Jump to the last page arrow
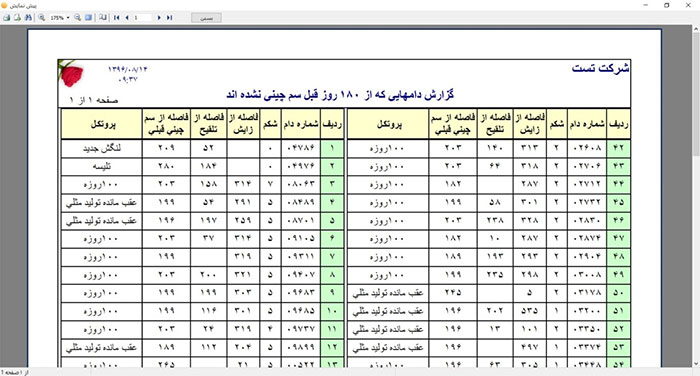This screenshot has width=700, height=376. coord(169,18)
